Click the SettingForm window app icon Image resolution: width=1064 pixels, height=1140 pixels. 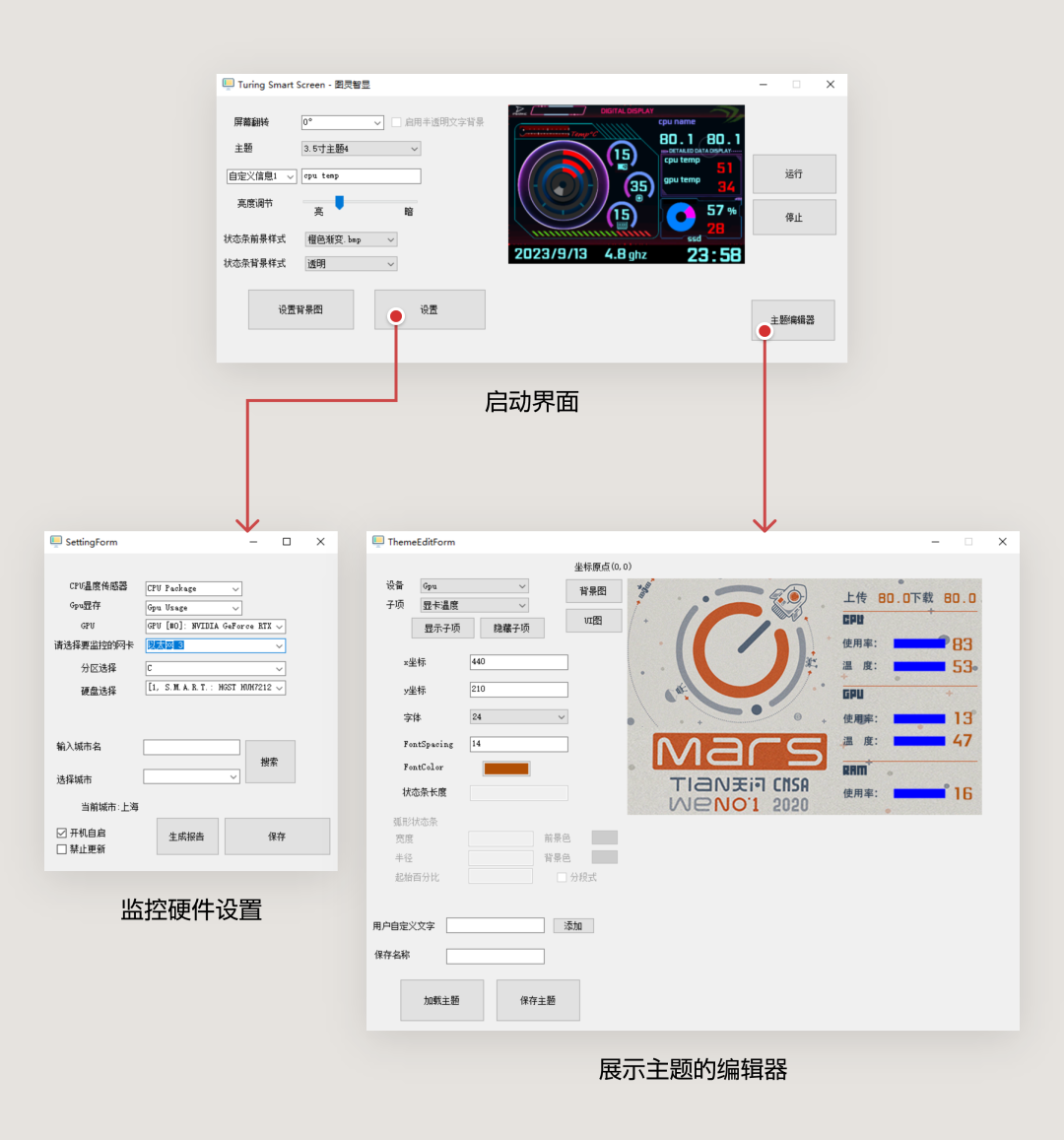point(56,542)
